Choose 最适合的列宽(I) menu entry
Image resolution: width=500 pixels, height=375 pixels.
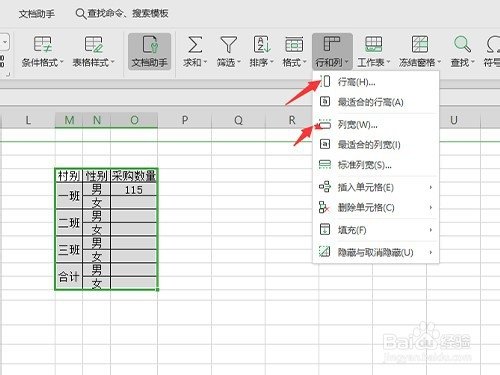click(x=376, y=145)
